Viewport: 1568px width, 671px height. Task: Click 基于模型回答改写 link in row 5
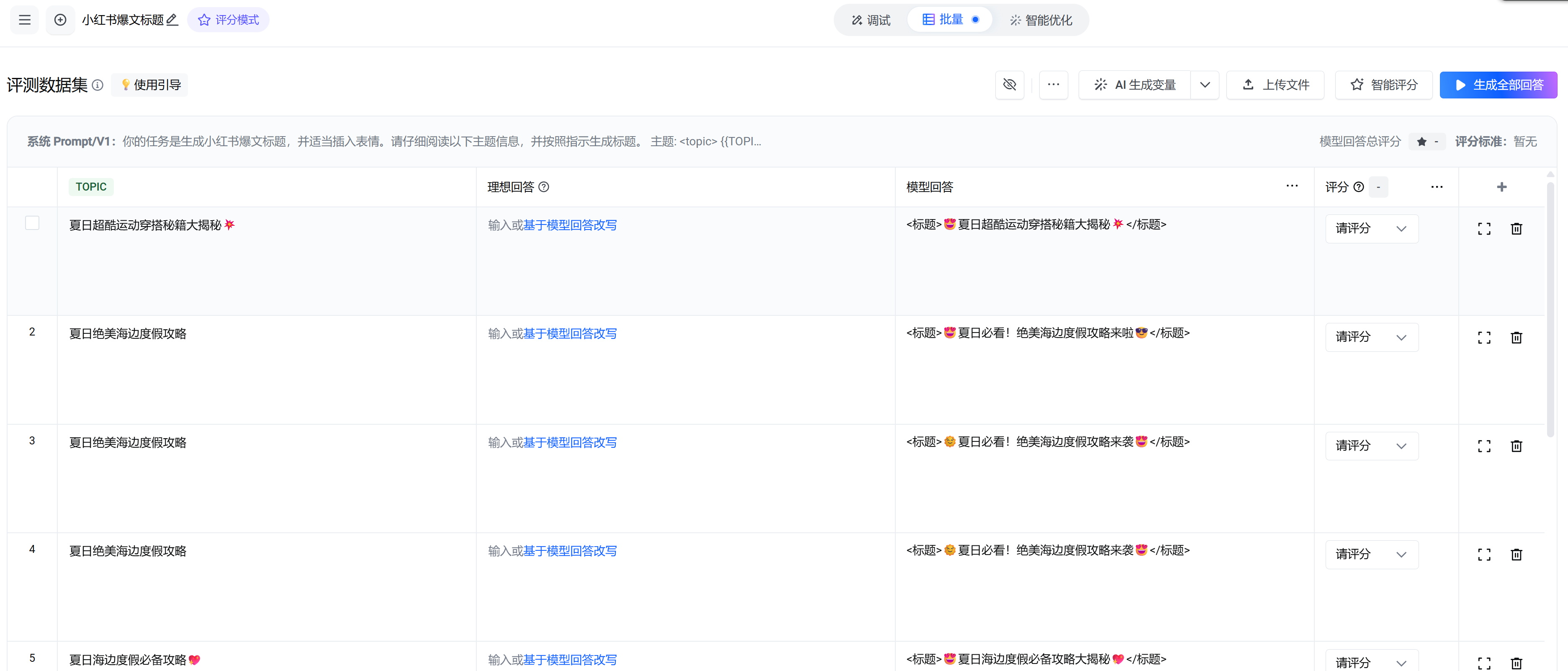point(570,660)
